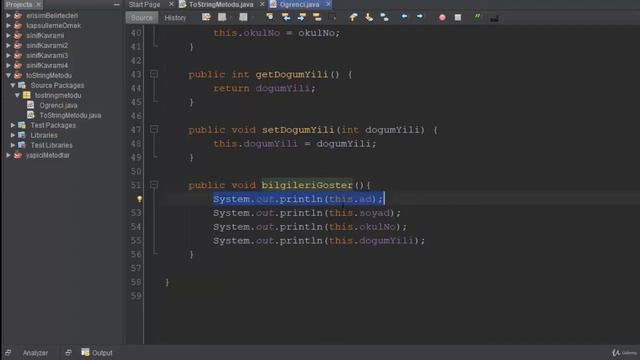Expand the Test Libraries node
Image resolution: width=640 pixels, height=360 pixels.
13,145
